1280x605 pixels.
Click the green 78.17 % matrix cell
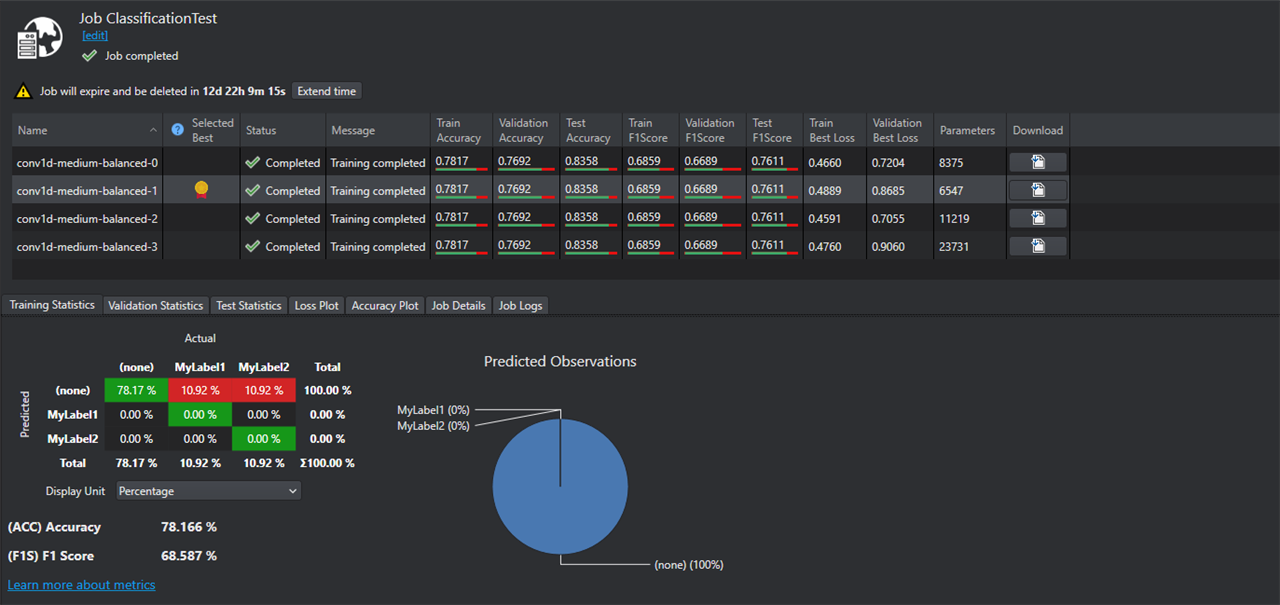point(135,390)
